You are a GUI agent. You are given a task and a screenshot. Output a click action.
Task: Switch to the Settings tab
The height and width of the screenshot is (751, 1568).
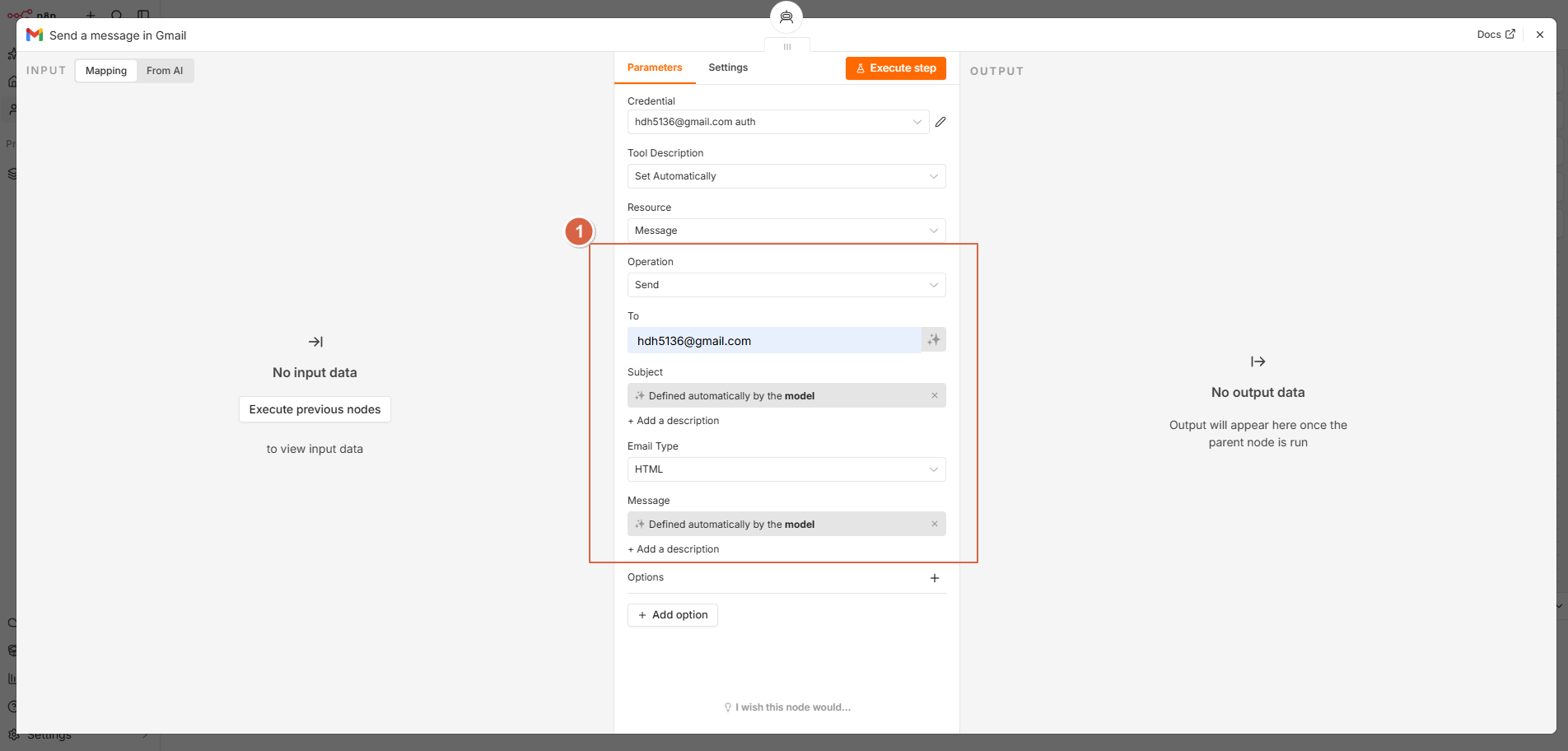[x=728, y=68]
